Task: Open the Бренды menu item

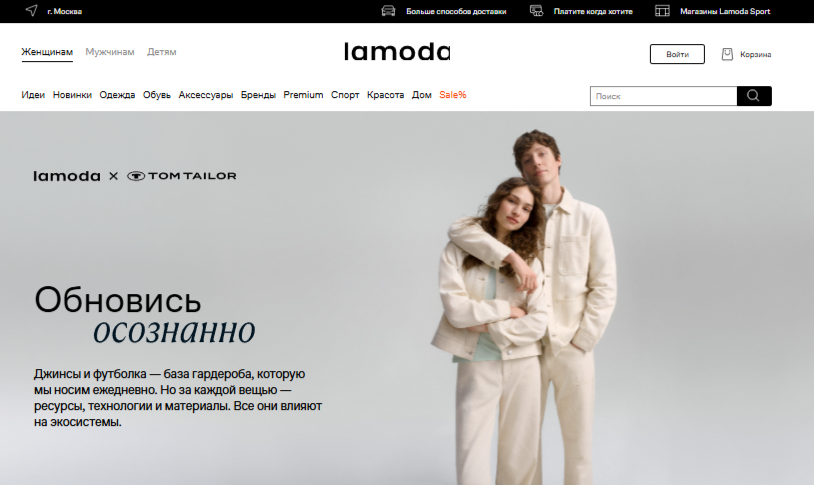Action: point(258,95)
